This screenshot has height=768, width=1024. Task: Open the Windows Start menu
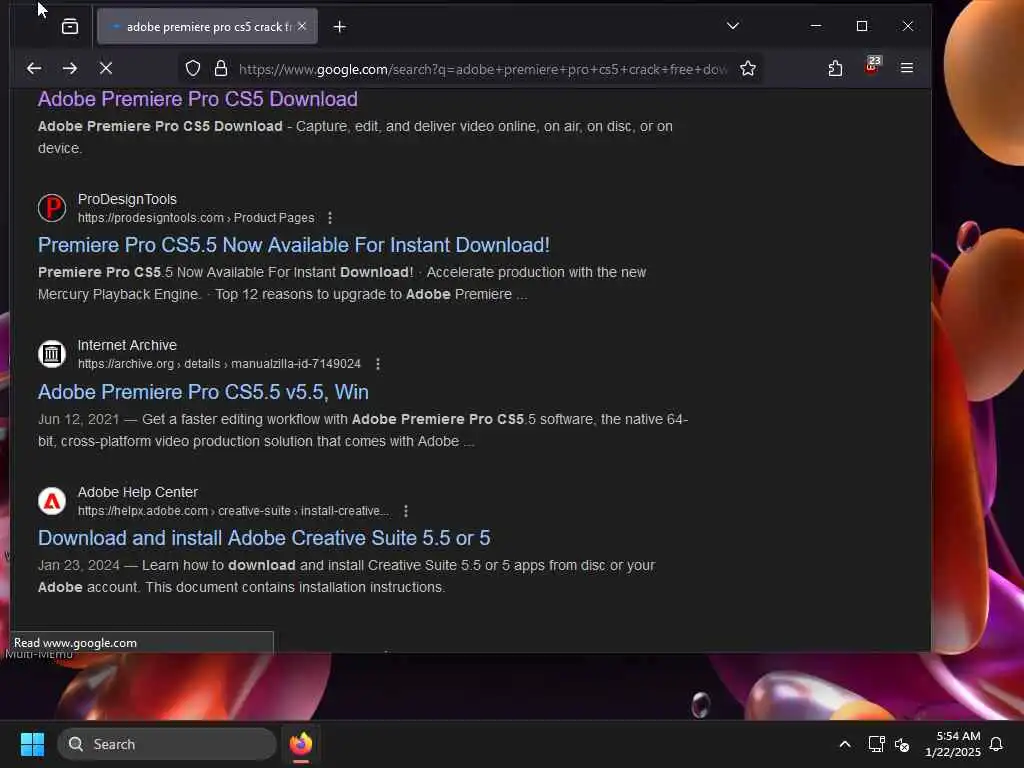click(x=32, y=744)
